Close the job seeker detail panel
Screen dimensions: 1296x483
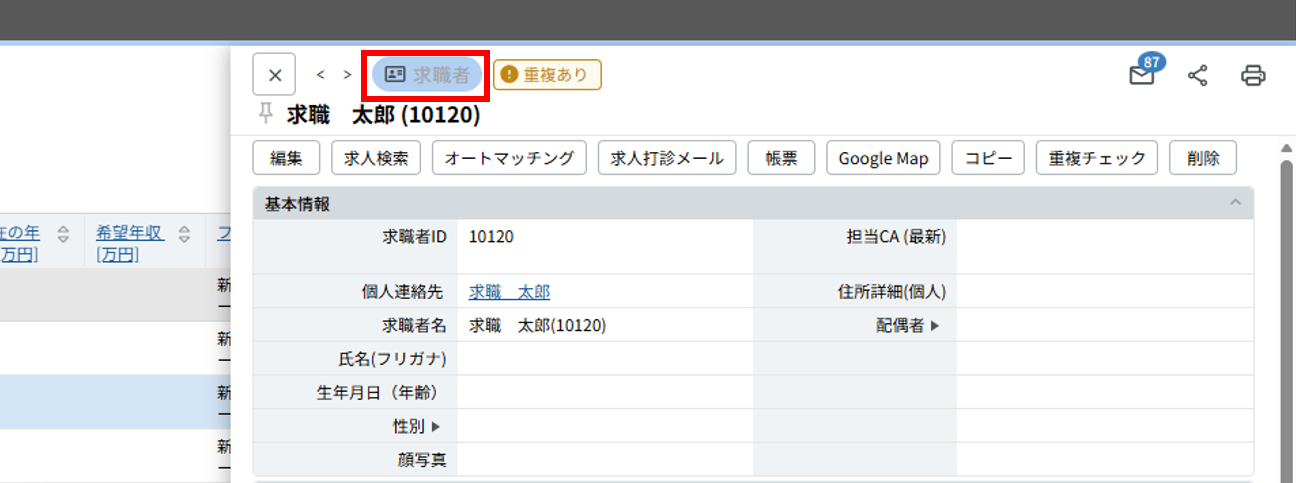(x=275, y=75)
